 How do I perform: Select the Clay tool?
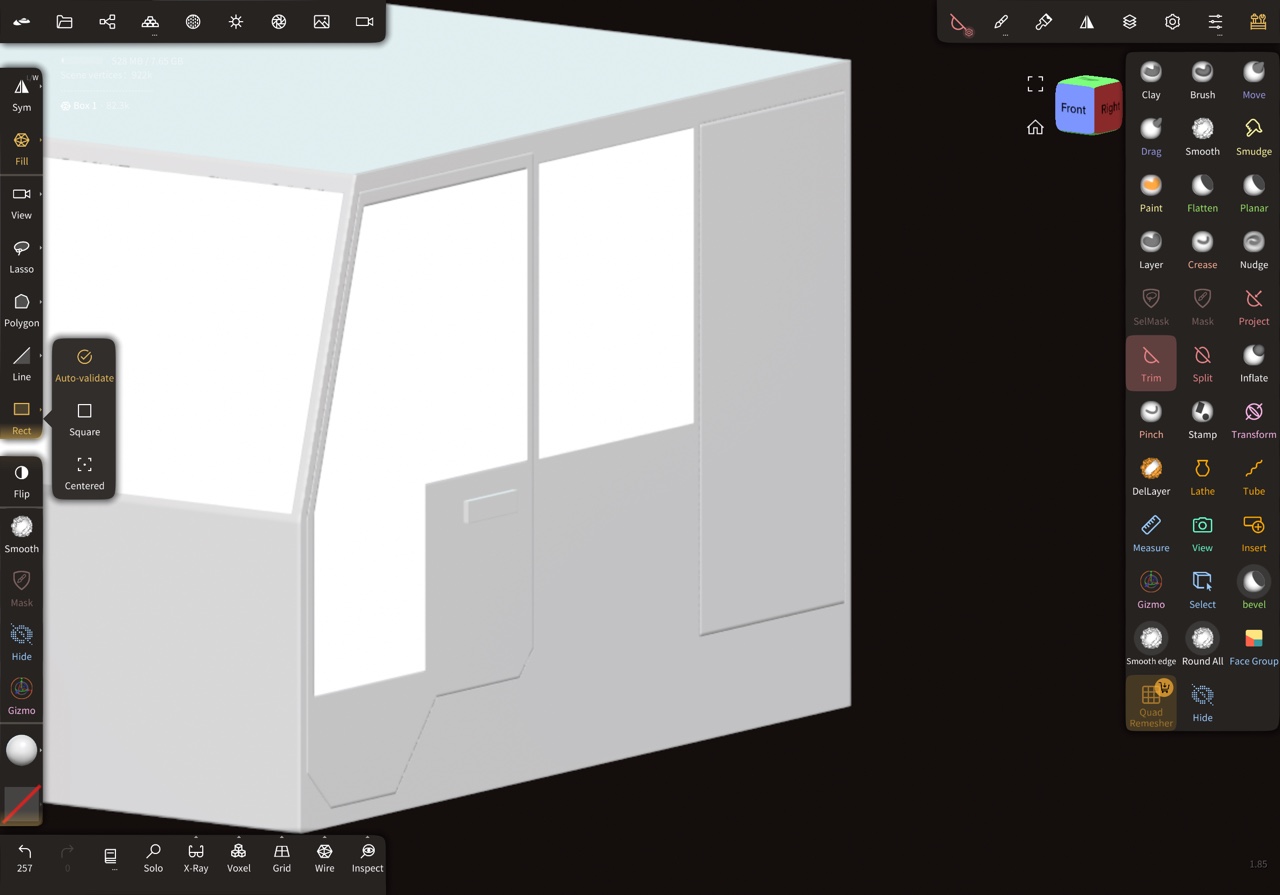1151,80
